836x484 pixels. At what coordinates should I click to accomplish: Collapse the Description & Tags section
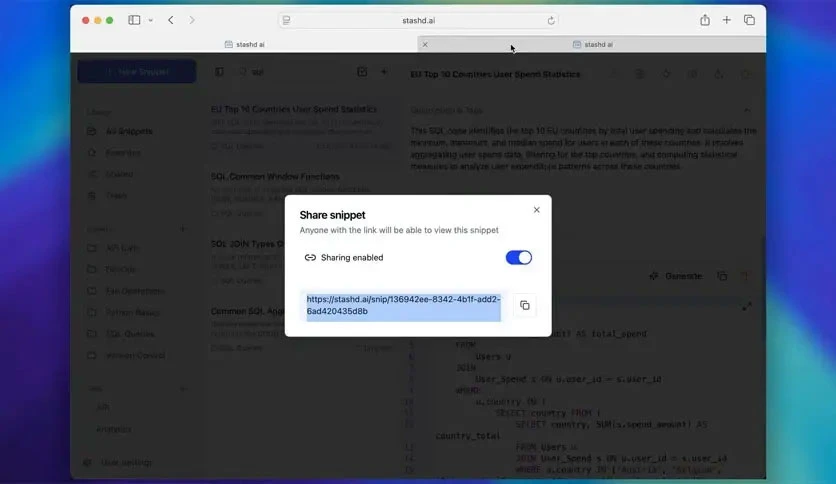tap(747, 110)
